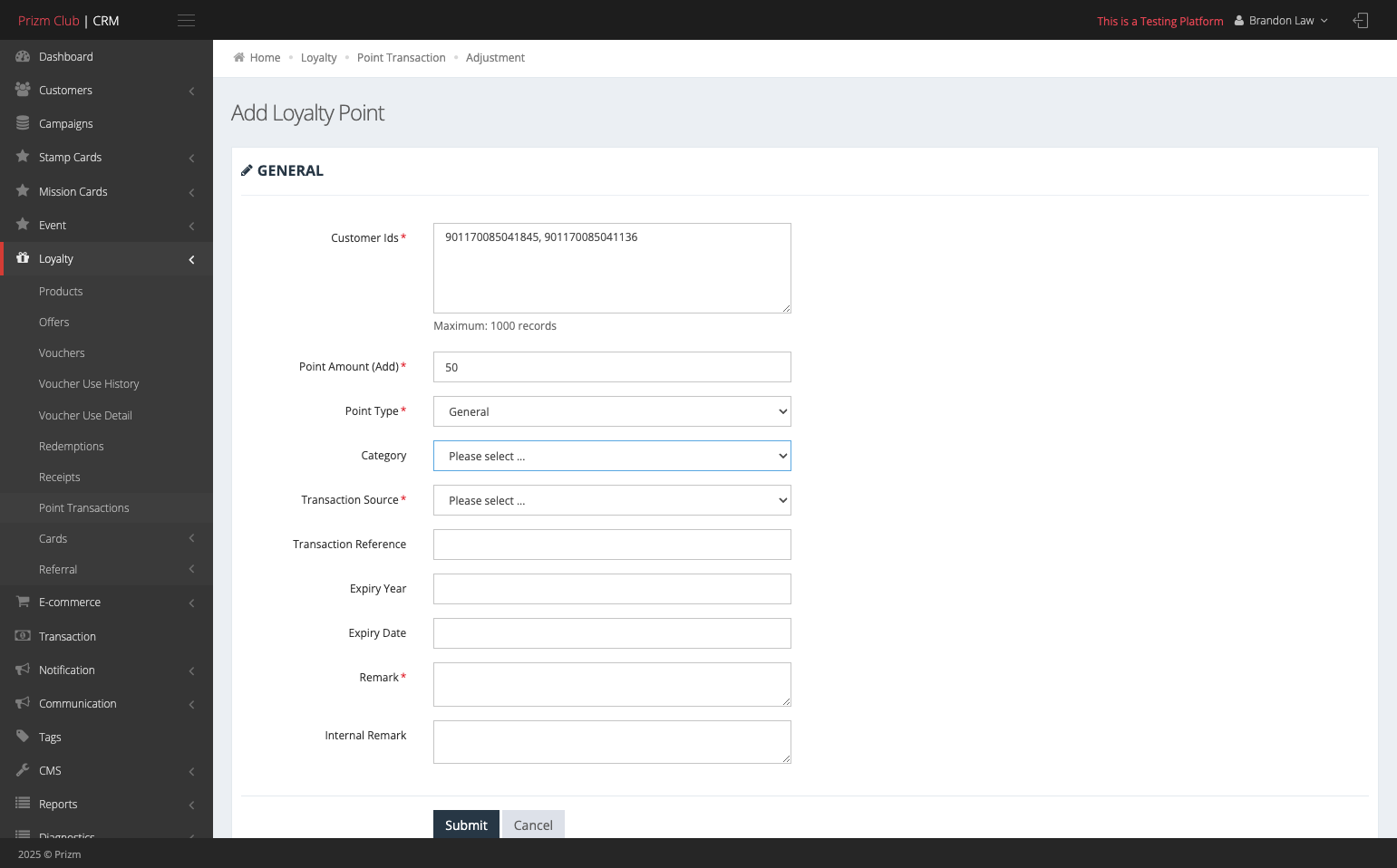Open Voucher Use History menu item
Image resolution: width=1397 pixels, height=868 pixels.
pos(89,384)
